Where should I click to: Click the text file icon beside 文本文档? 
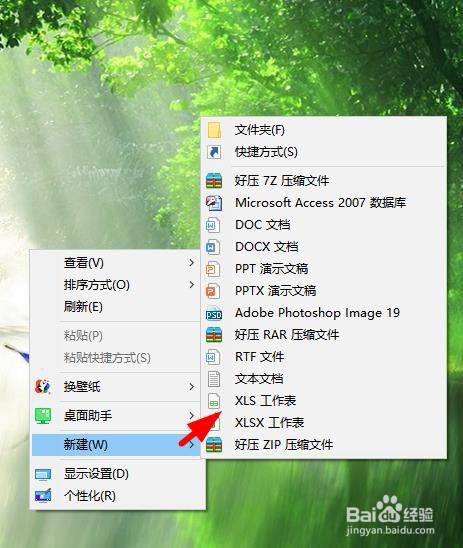[214, 379]
